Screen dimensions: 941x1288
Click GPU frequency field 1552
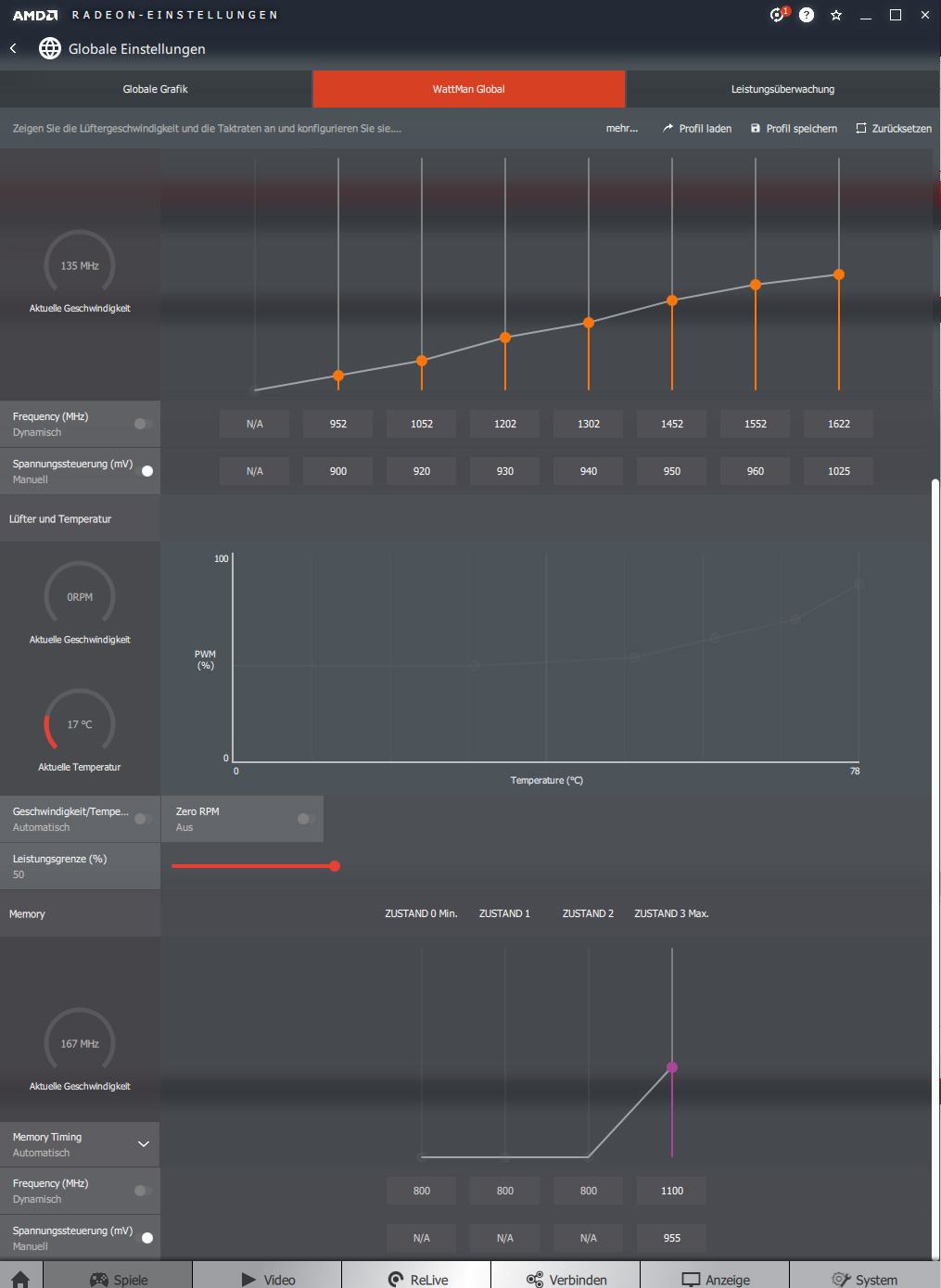pos(756,424)
